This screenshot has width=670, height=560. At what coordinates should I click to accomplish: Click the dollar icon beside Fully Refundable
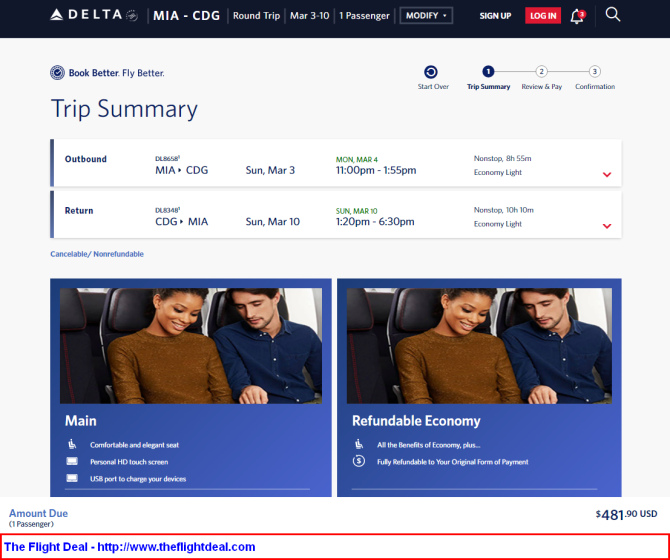tap(359, 461)
